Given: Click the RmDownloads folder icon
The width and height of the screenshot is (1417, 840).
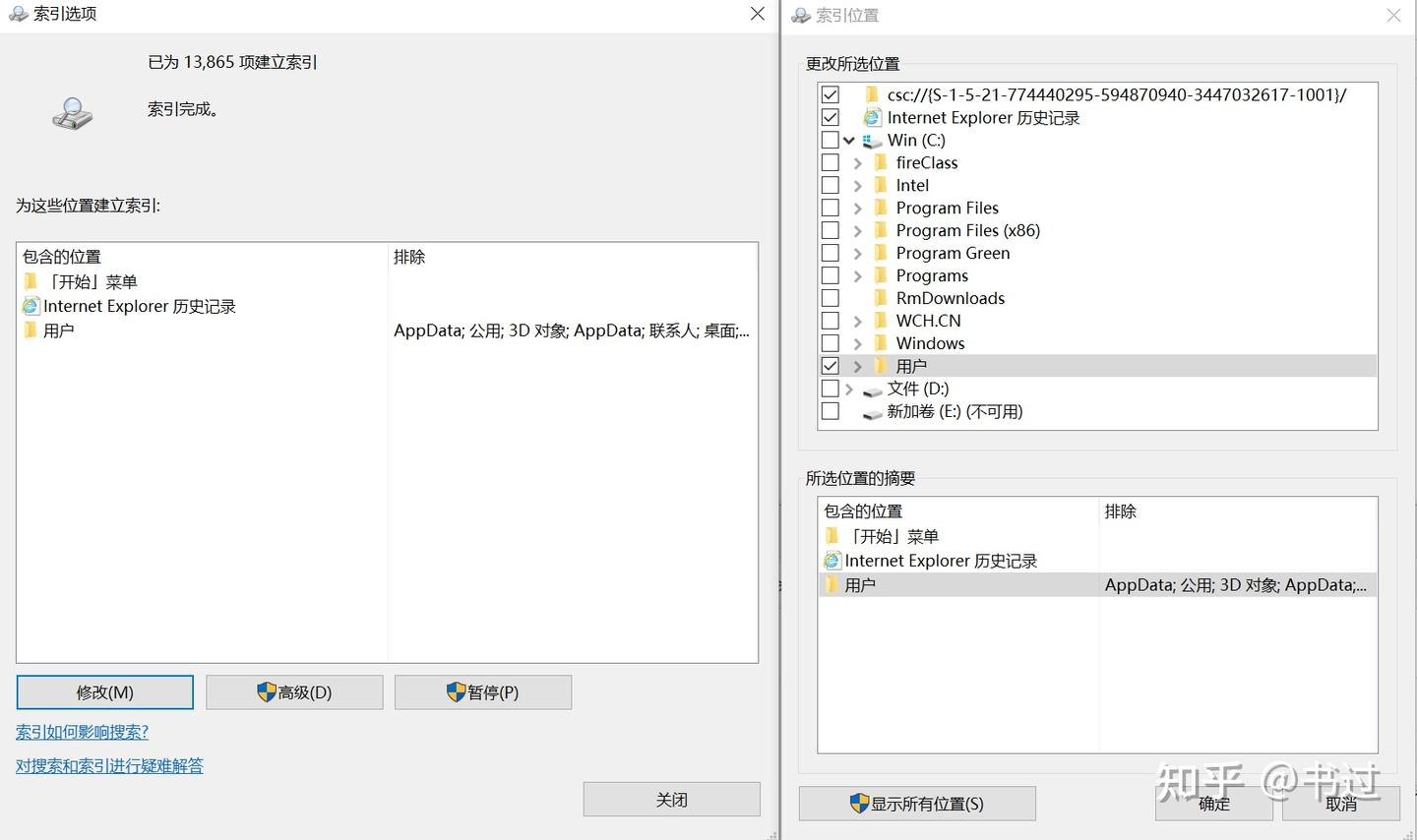Looking at the screenshot, I should (x=881, y=298).
